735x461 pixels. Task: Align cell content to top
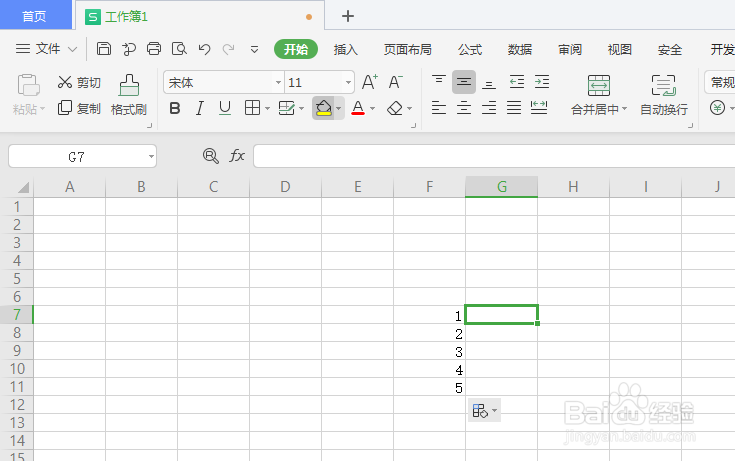pyautogui.click(x=439, y=82)
